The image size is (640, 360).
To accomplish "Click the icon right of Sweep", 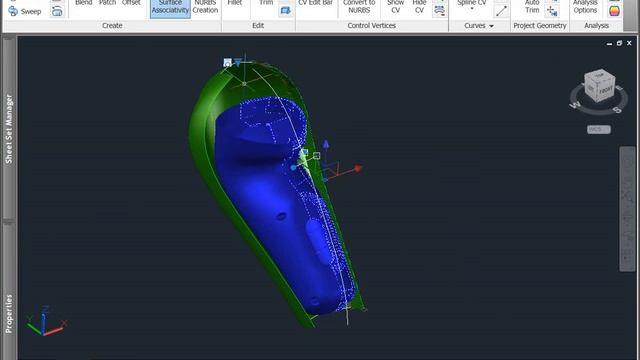I will click(x=57, y=11).
